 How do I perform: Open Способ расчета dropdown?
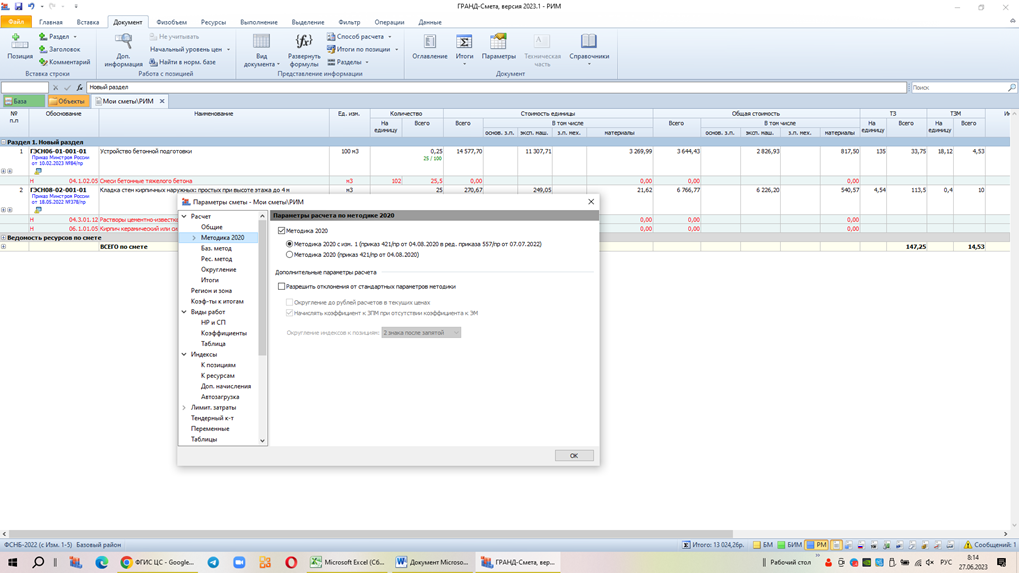click(390, 37)
